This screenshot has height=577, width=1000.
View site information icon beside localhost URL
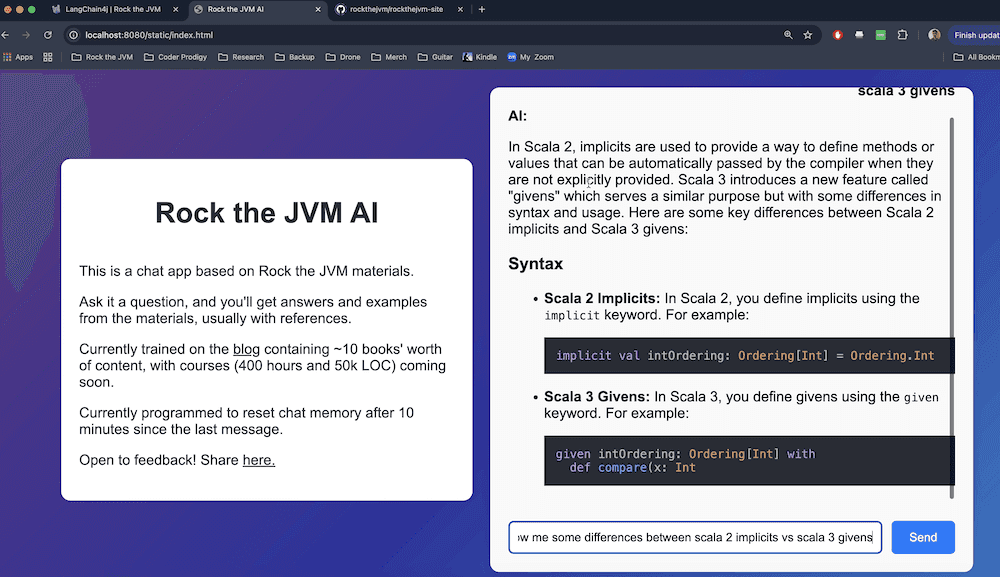pyautogui.click(x=75, y=35)
